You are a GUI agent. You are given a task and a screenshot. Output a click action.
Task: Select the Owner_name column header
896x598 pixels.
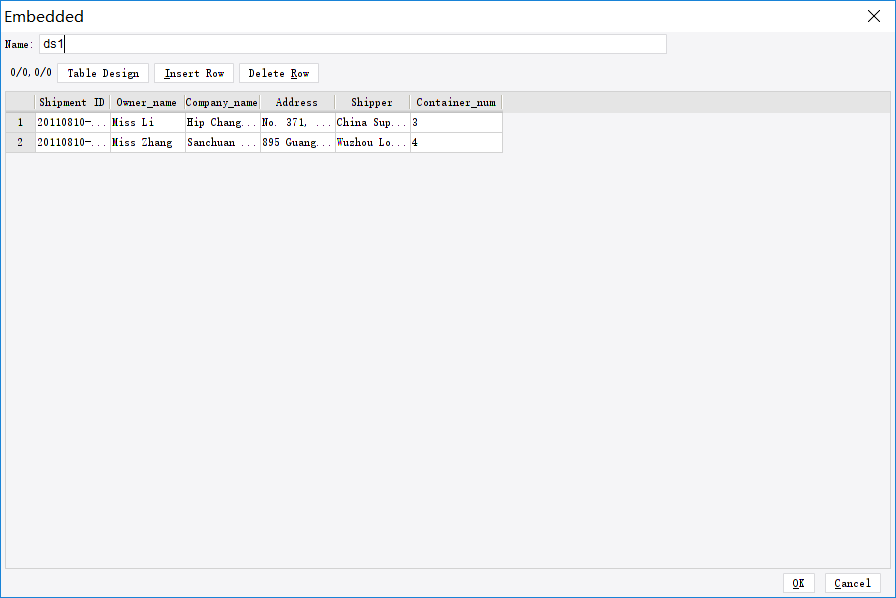pyautogui.click(x=146, y=102)
